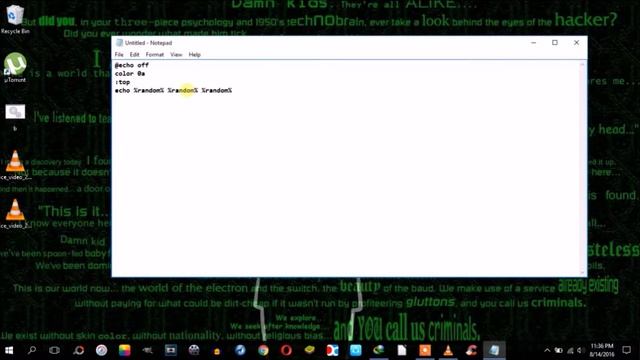Open the View menu in Notepad
This screenshot has width=640, height=360.
click(176, 54)
